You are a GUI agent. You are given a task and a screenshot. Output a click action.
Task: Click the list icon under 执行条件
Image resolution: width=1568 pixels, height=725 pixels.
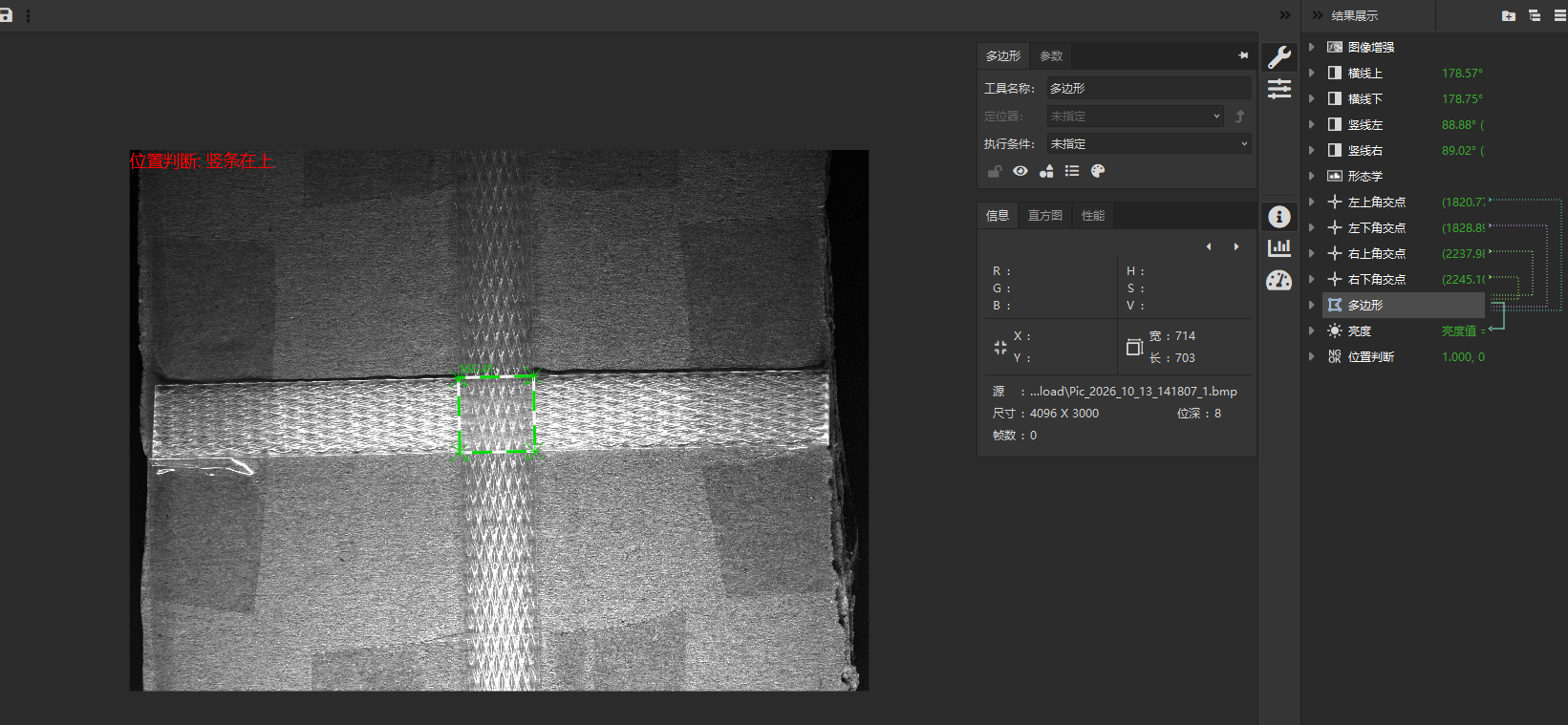pyautogui.click(x=1072, y=171)
